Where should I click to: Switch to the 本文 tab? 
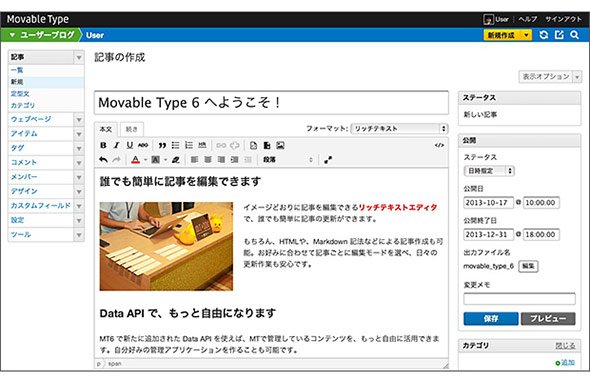click(106, 129)
